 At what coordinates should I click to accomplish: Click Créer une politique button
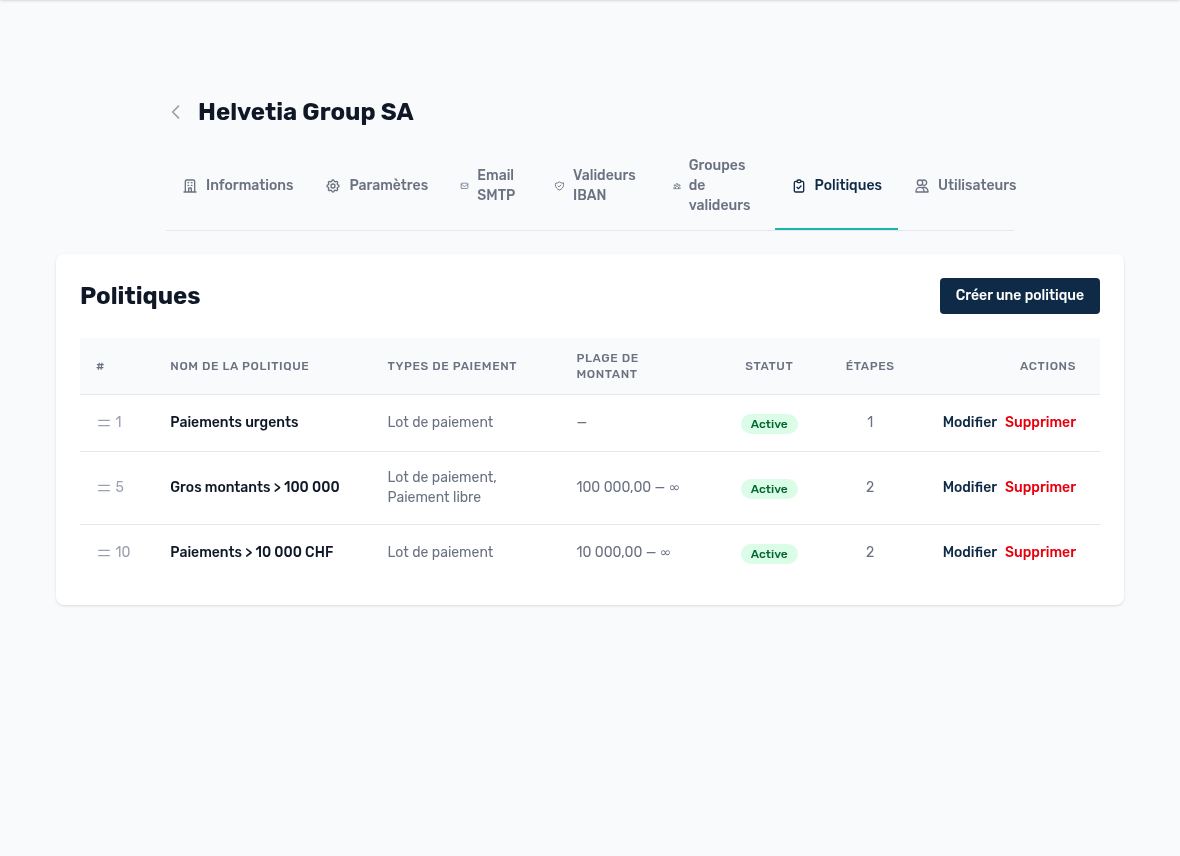tap(1020, 296)
